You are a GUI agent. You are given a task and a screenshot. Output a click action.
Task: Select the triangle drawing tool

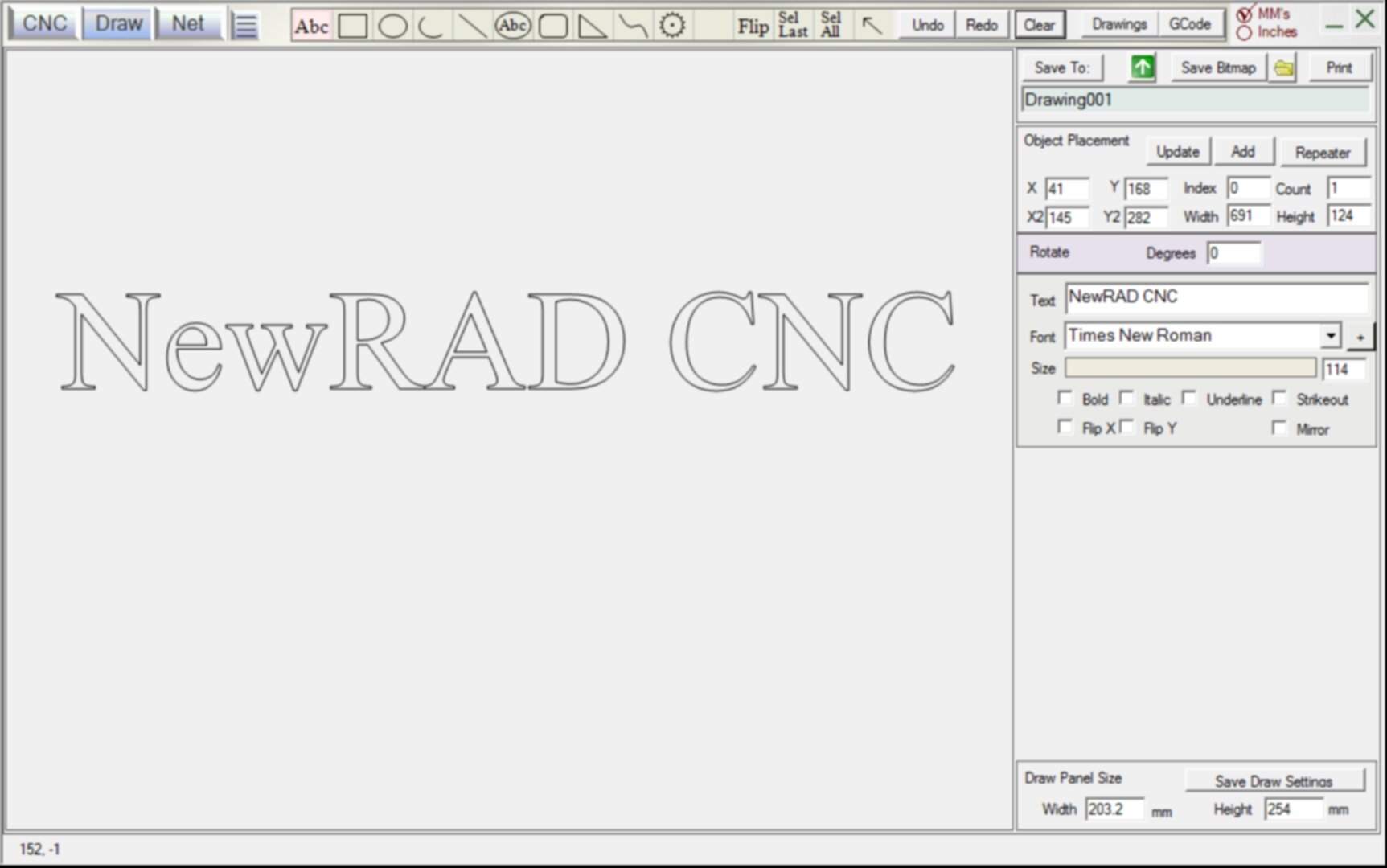pos(593,26)
